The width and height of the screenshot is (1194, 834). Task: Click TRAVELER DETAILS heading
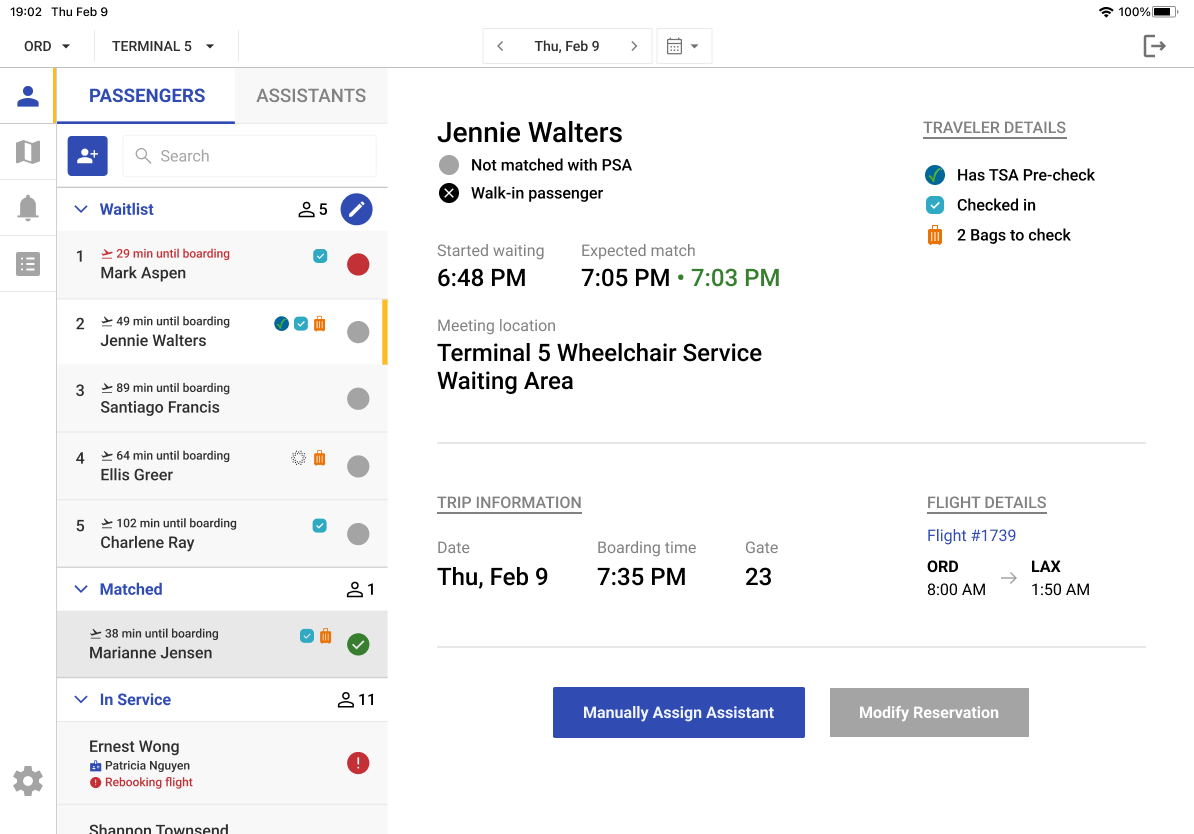click(x=994, y=128)
